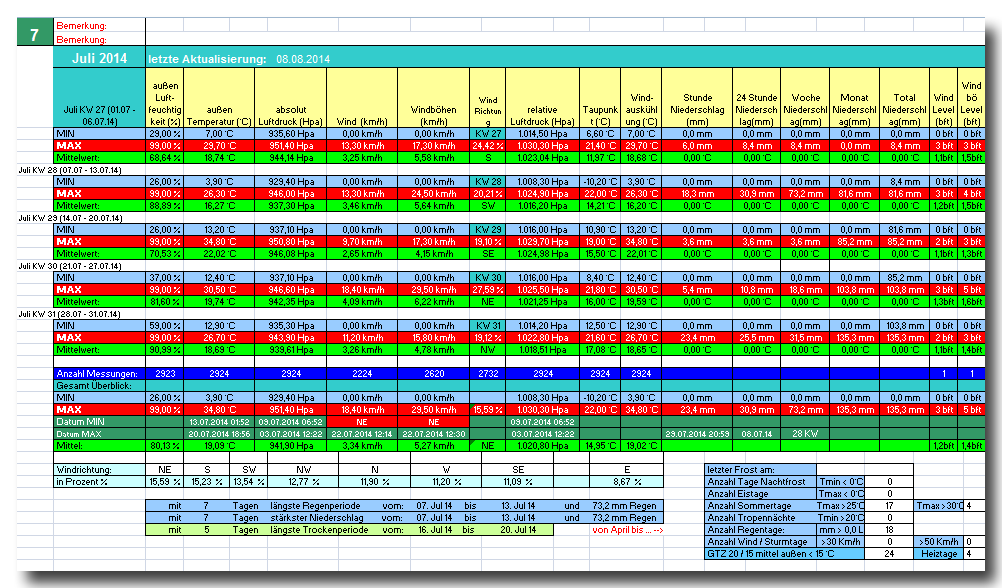Select the relative pressure 1.029,70 Hpa
This screenshot has width=1002, height=588.
point(543,242)
